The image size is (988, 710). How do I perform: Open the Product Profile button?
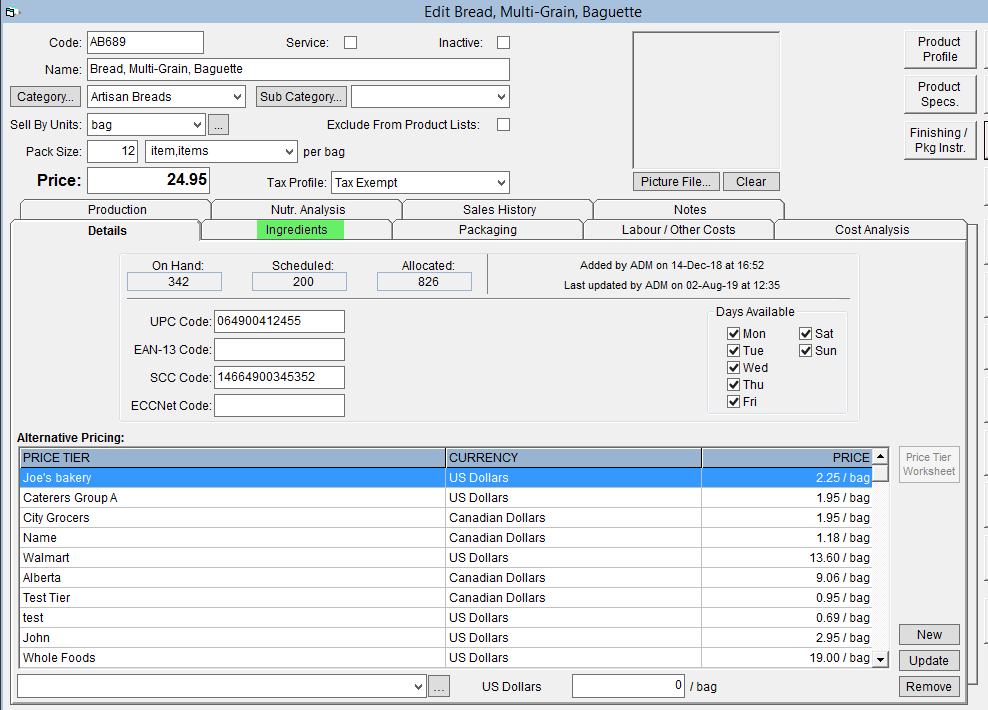tap(939, 49)
